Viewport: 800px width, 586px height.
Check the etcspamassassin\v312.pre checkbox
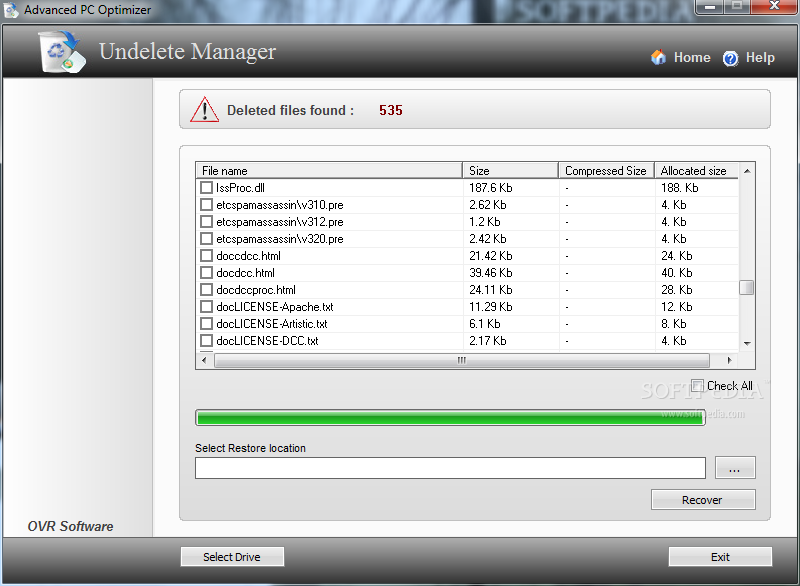(206, 222)
